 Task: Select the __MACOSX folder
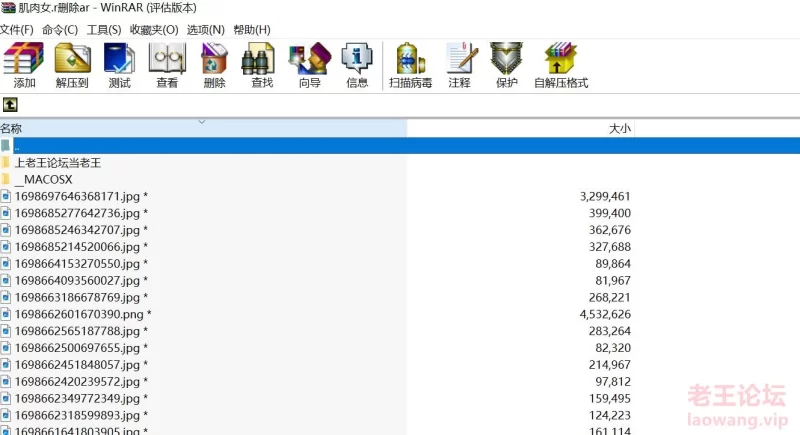(43, 180)
